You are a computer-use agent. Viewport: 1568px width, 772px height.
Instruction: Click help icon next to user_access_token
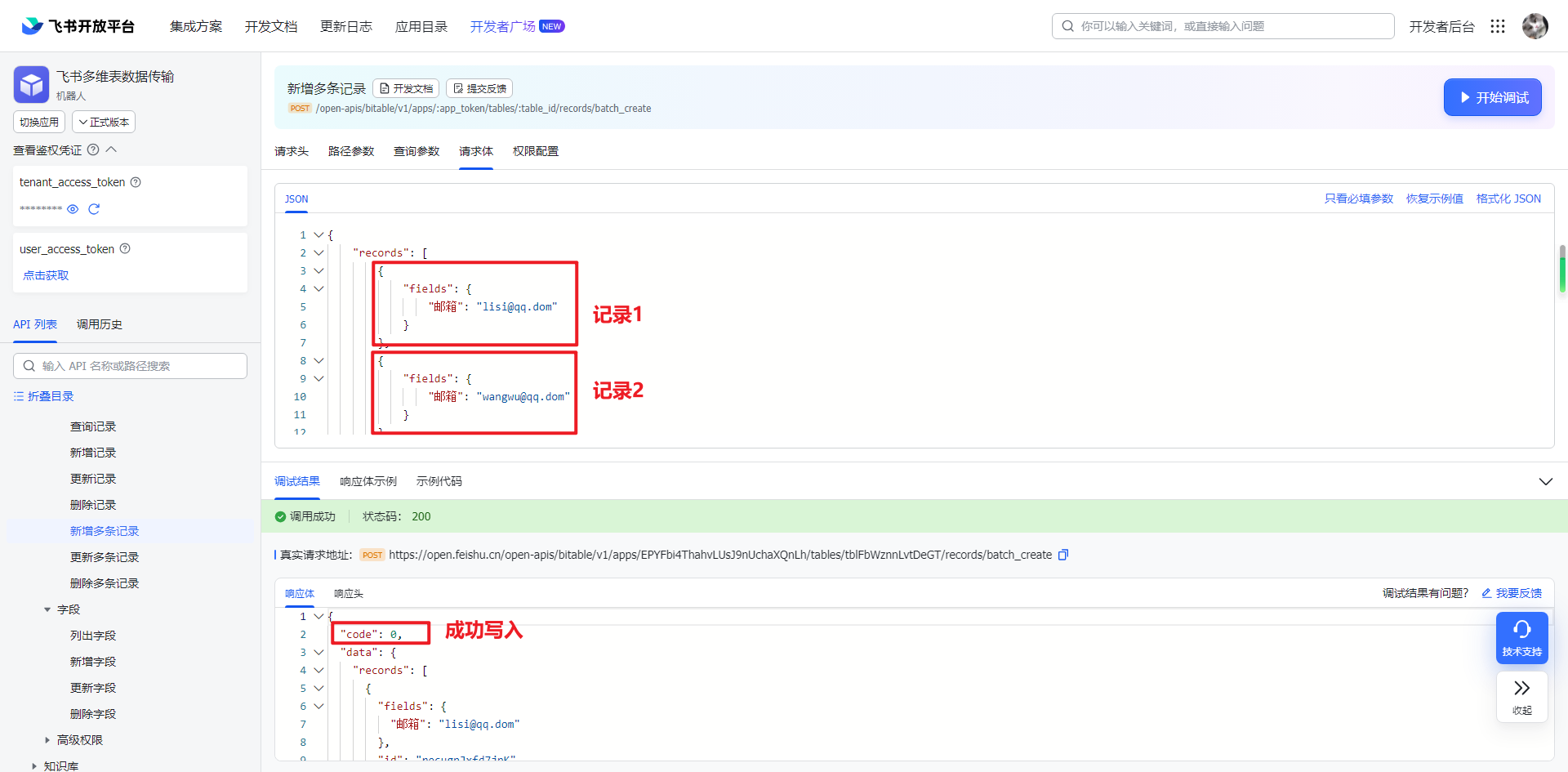pyautogui.click(x=125, y=248)
